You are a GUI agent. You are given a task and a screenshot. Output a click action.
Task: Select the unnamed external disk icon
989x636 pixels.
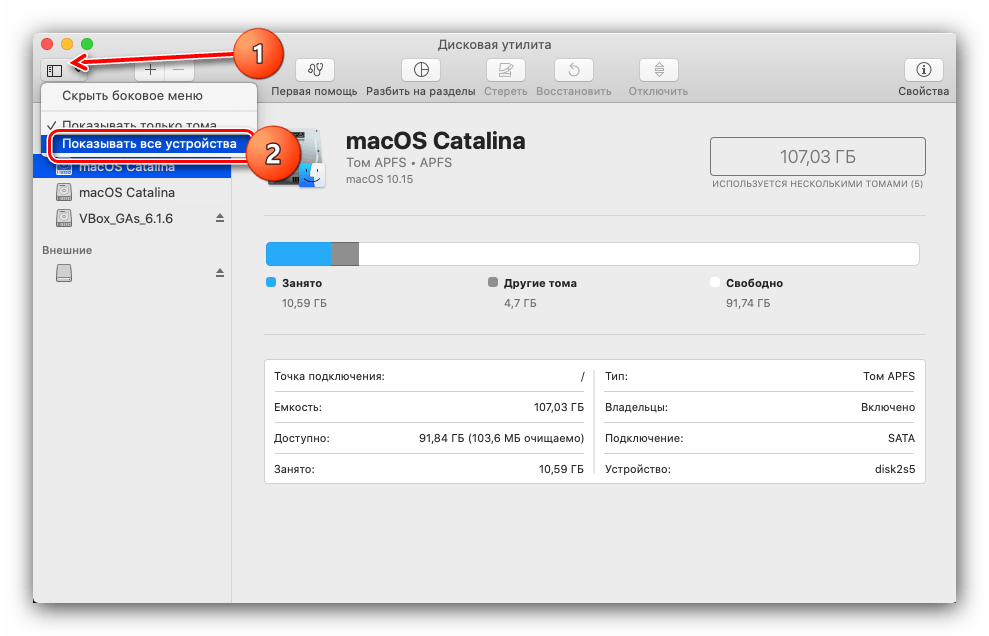[64, 273]
